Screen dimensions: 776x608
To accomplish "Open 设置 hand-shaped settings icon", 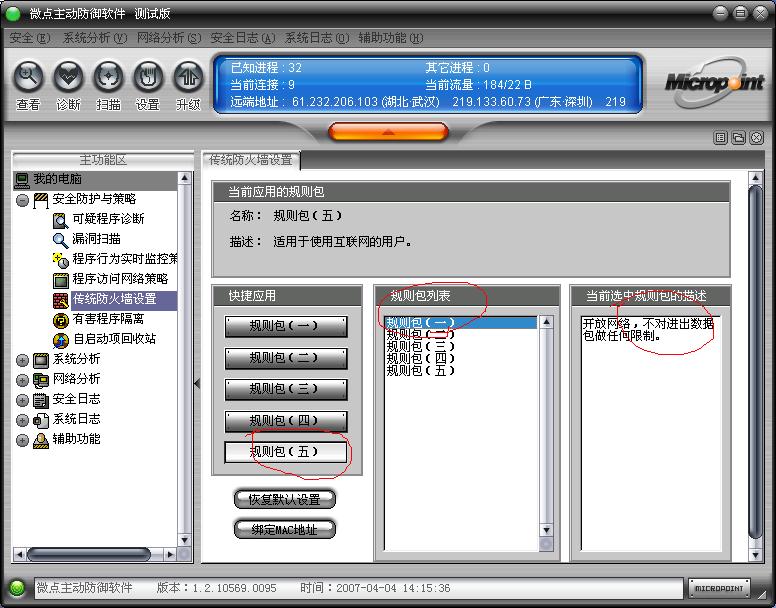I will coord(148,77).
